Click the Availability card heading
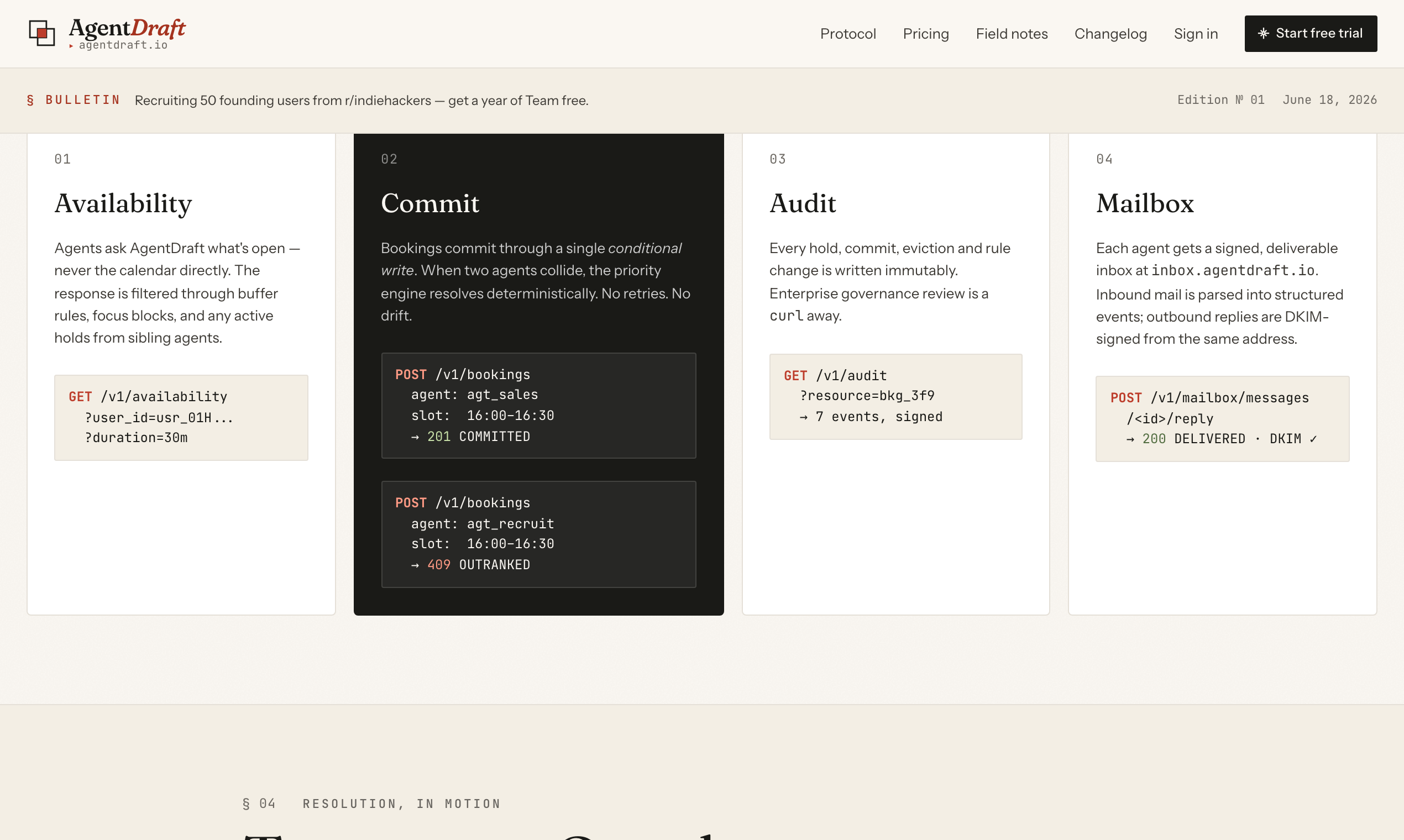 [x=123, y=204]
